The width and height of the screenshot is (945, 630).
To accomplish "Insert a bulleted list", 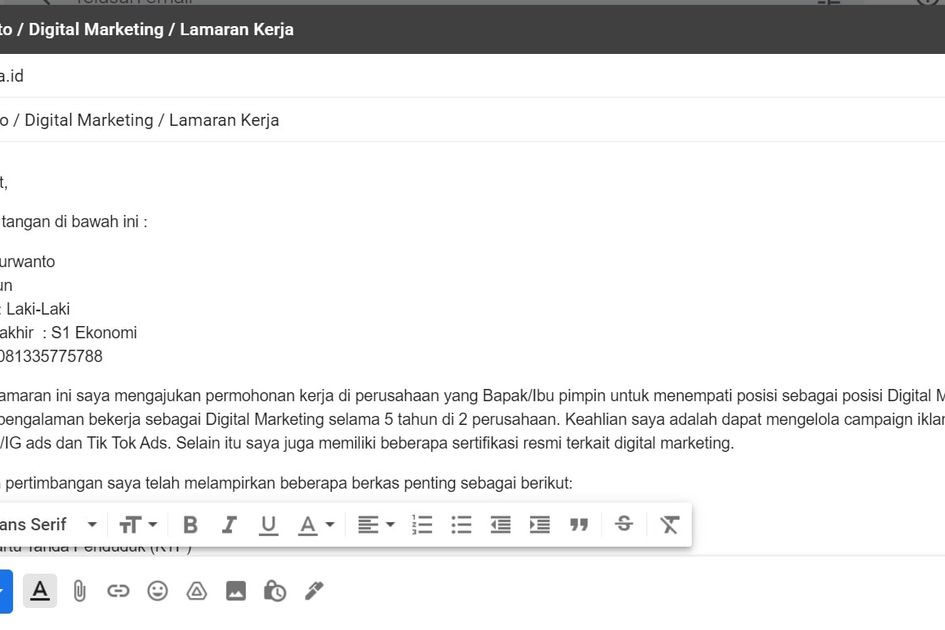I will coord(461,525).
